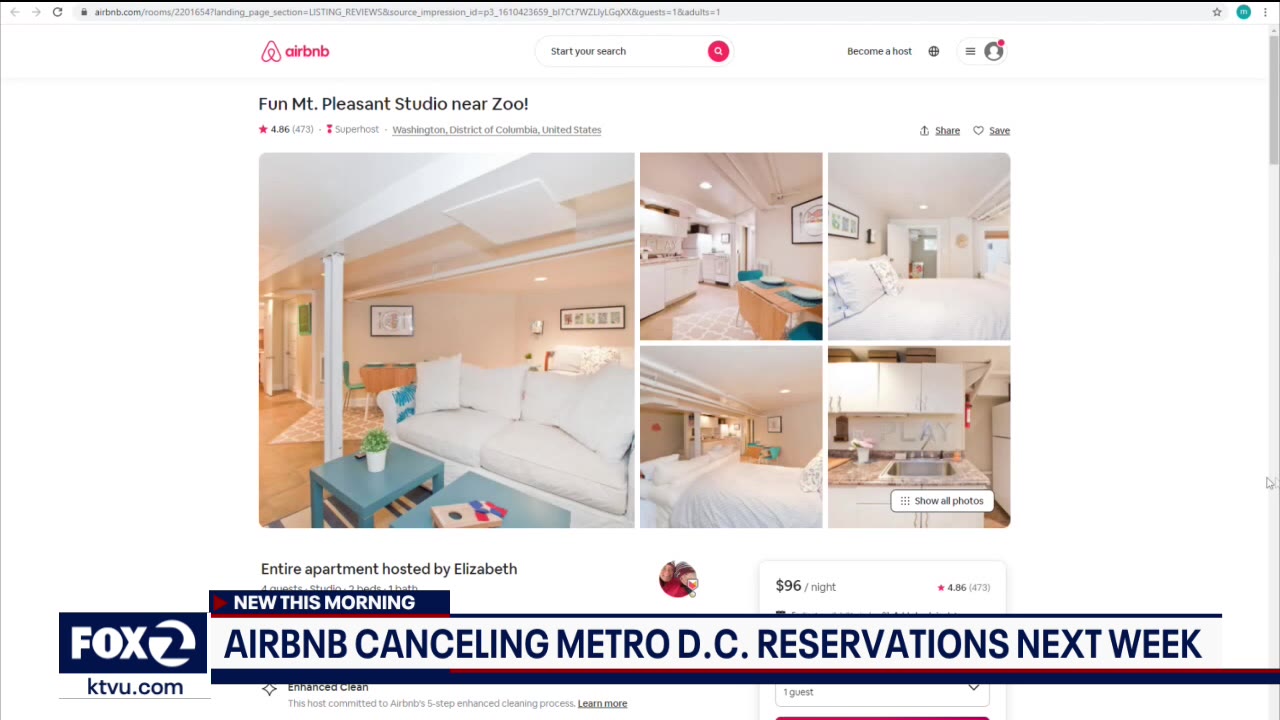Open Washington, District of Columbia location link
This screenshot has height=720, width=1280.
pyautogui.click(x=497, y=130)
